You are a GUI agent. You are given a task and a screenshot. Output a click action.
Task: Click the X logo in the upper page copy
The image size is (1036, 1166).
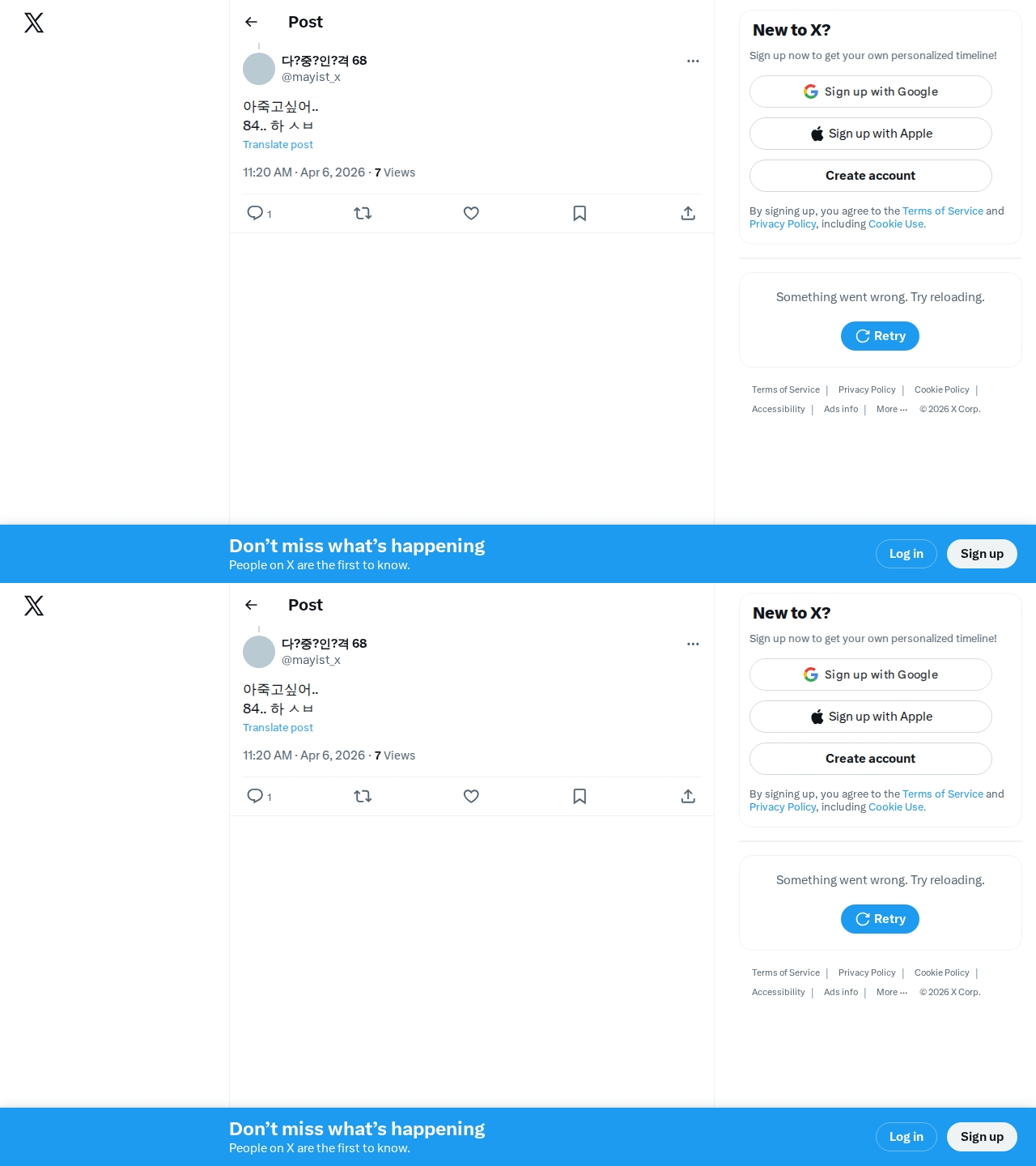[34, 23]
